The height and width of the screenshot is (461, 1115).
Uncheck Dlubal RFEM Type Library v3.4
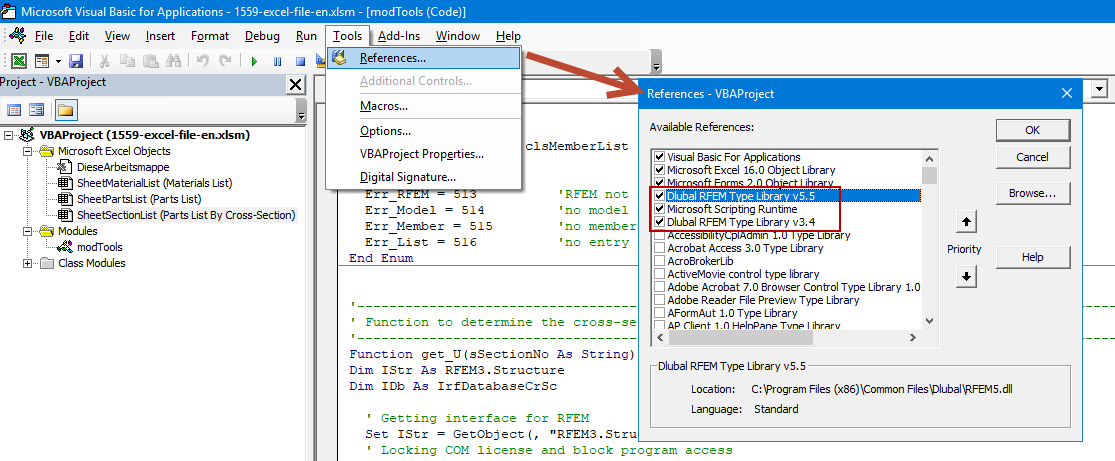(659, 222)
